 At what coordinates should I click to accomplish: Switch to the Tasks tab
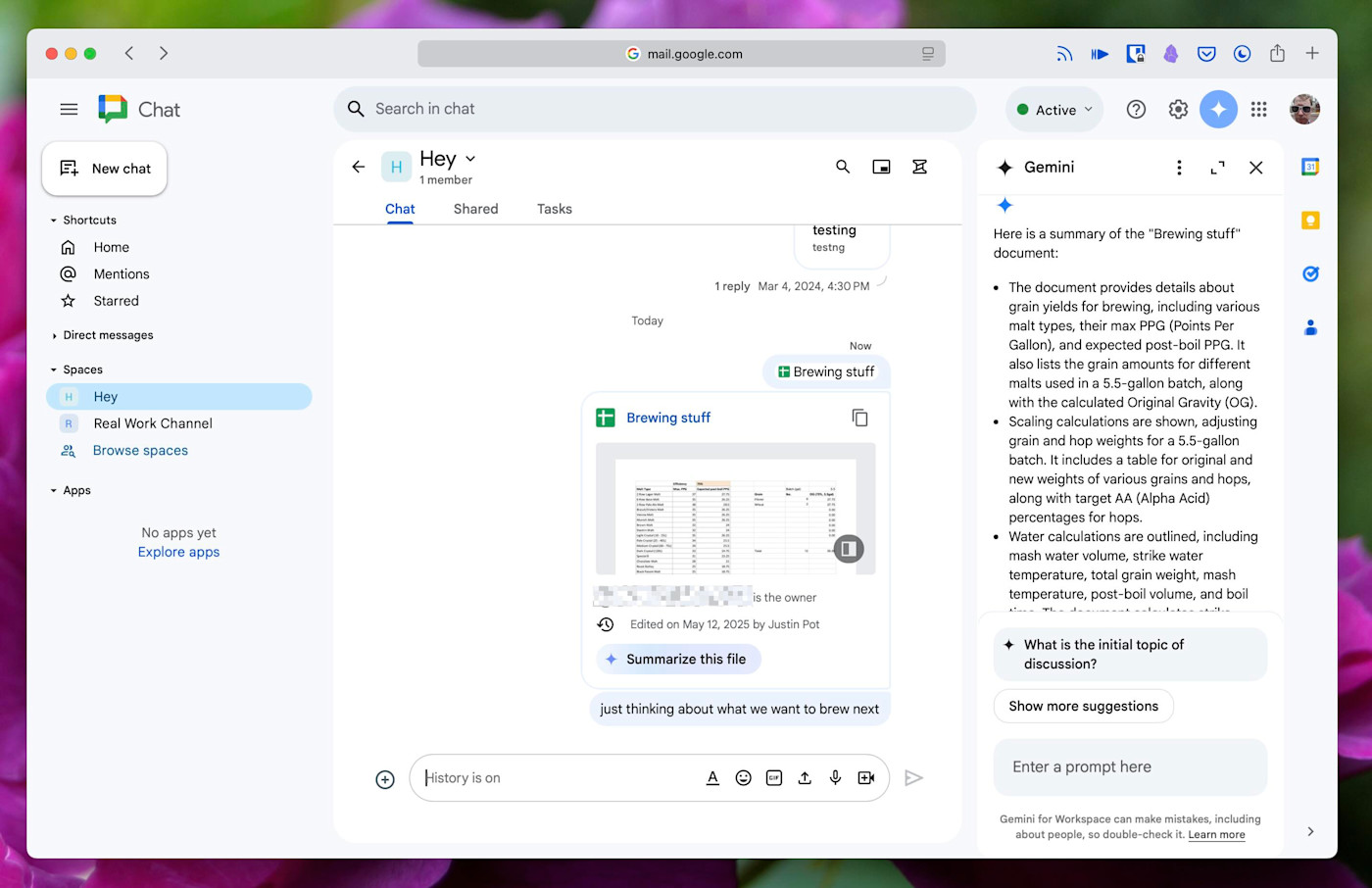point(555,209)
